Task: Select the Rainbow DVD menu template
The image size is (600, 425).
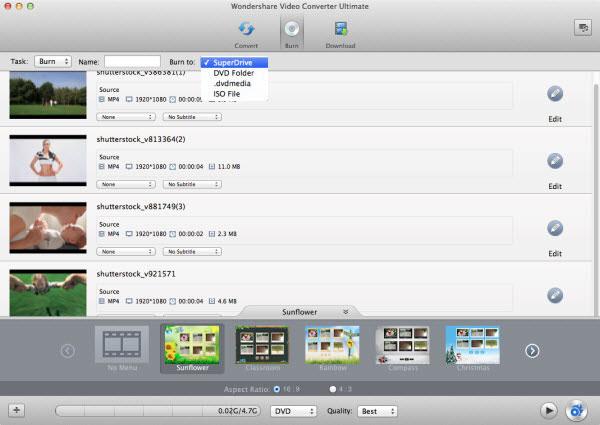Action: [333, 348]
